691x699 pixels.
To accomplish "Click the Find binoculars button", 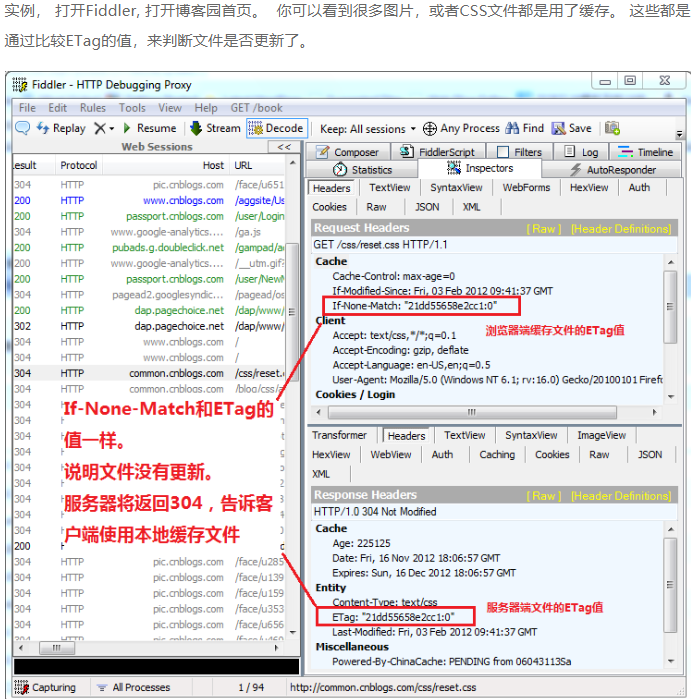I will coord(524,128).
